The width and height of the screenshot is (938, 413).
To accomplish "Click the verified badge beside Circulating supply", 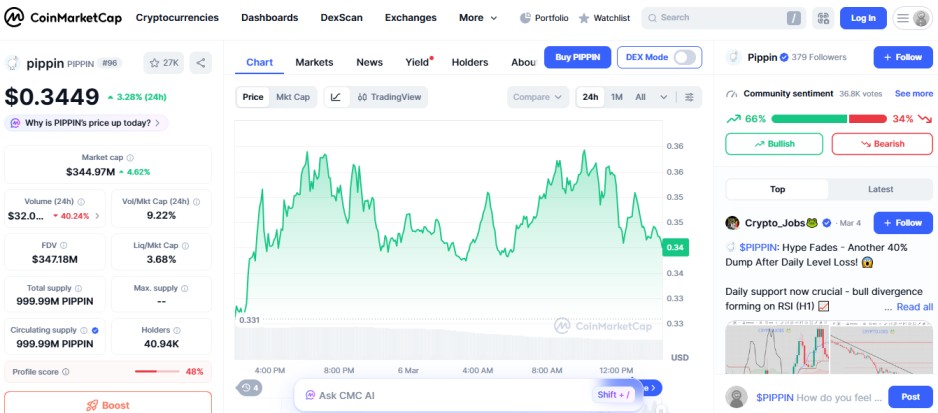I will (x=95, y=330).
